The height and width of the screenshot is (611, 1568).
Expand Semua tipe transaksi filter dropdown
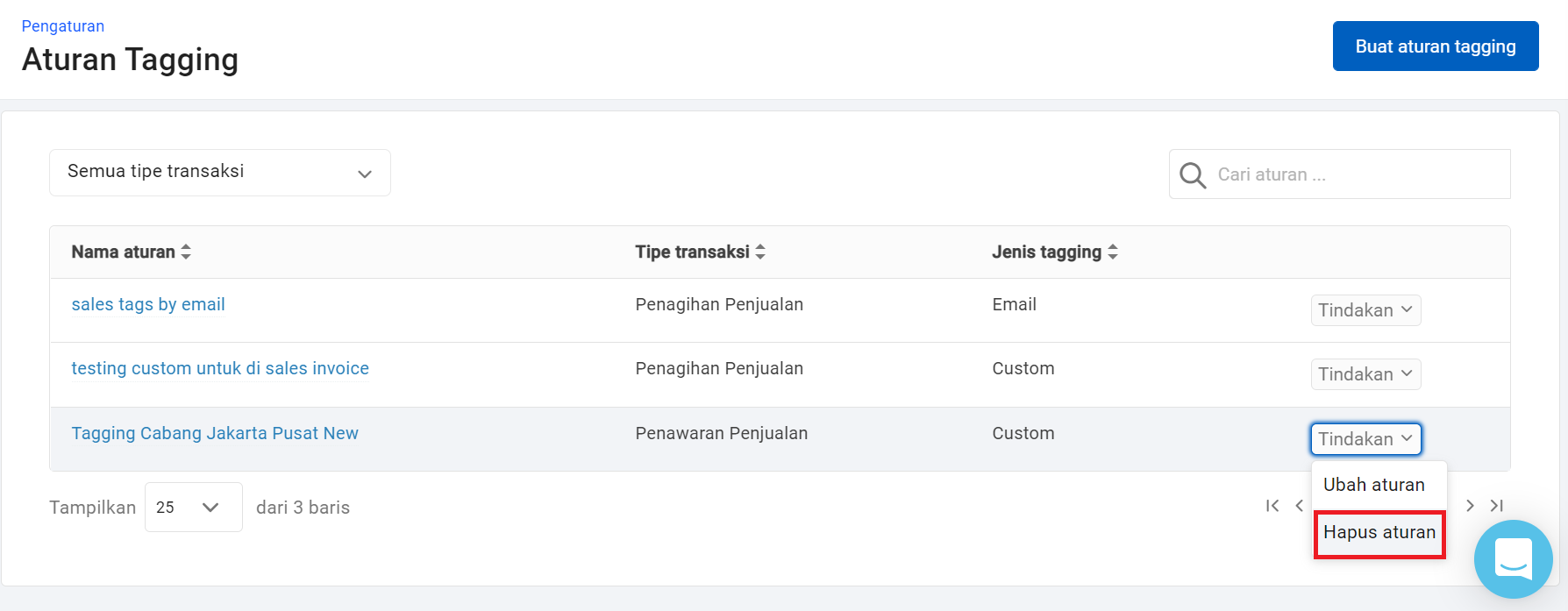click(x=219, y=173)
